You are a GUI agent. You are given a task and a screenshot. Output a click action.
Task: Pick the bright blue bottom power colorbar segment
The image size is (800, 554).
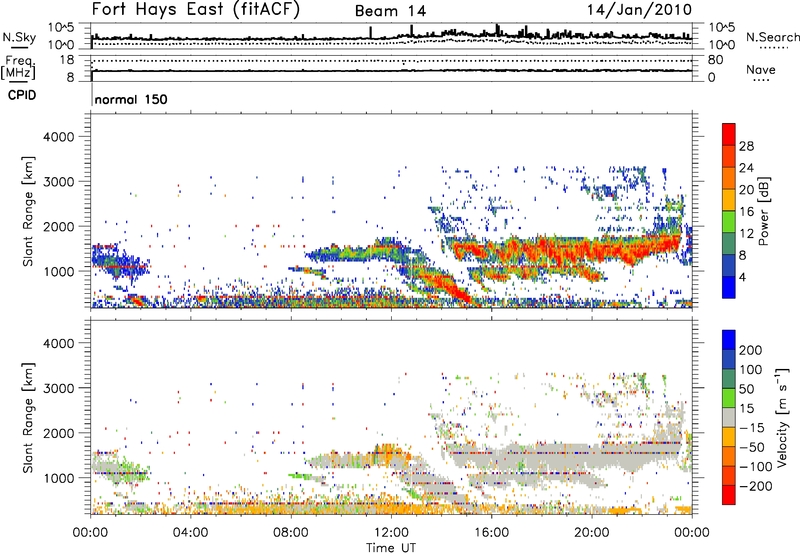tap(729, 287)
